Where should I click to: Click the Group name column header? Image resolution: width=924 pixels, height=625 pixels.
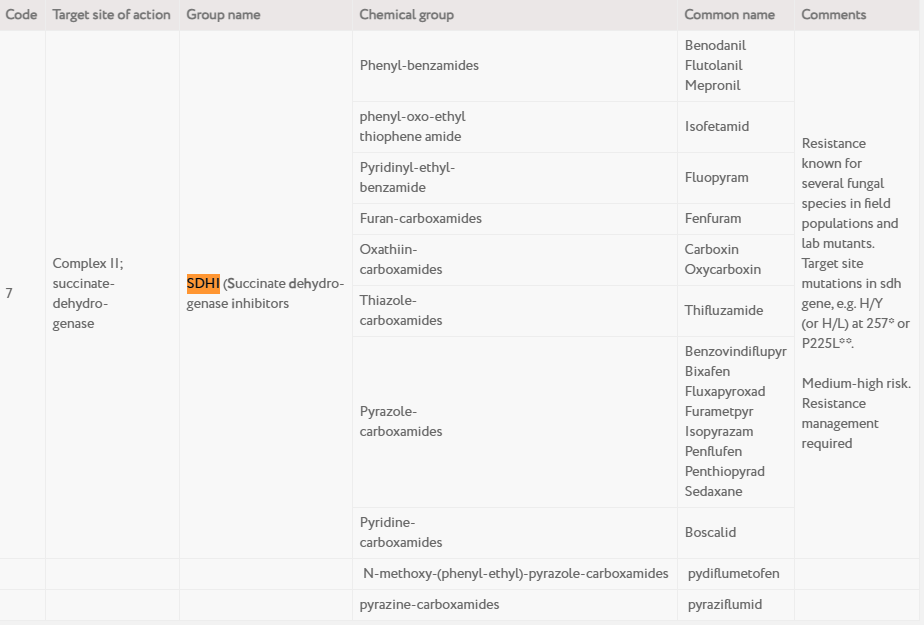(x=223, y=15)
